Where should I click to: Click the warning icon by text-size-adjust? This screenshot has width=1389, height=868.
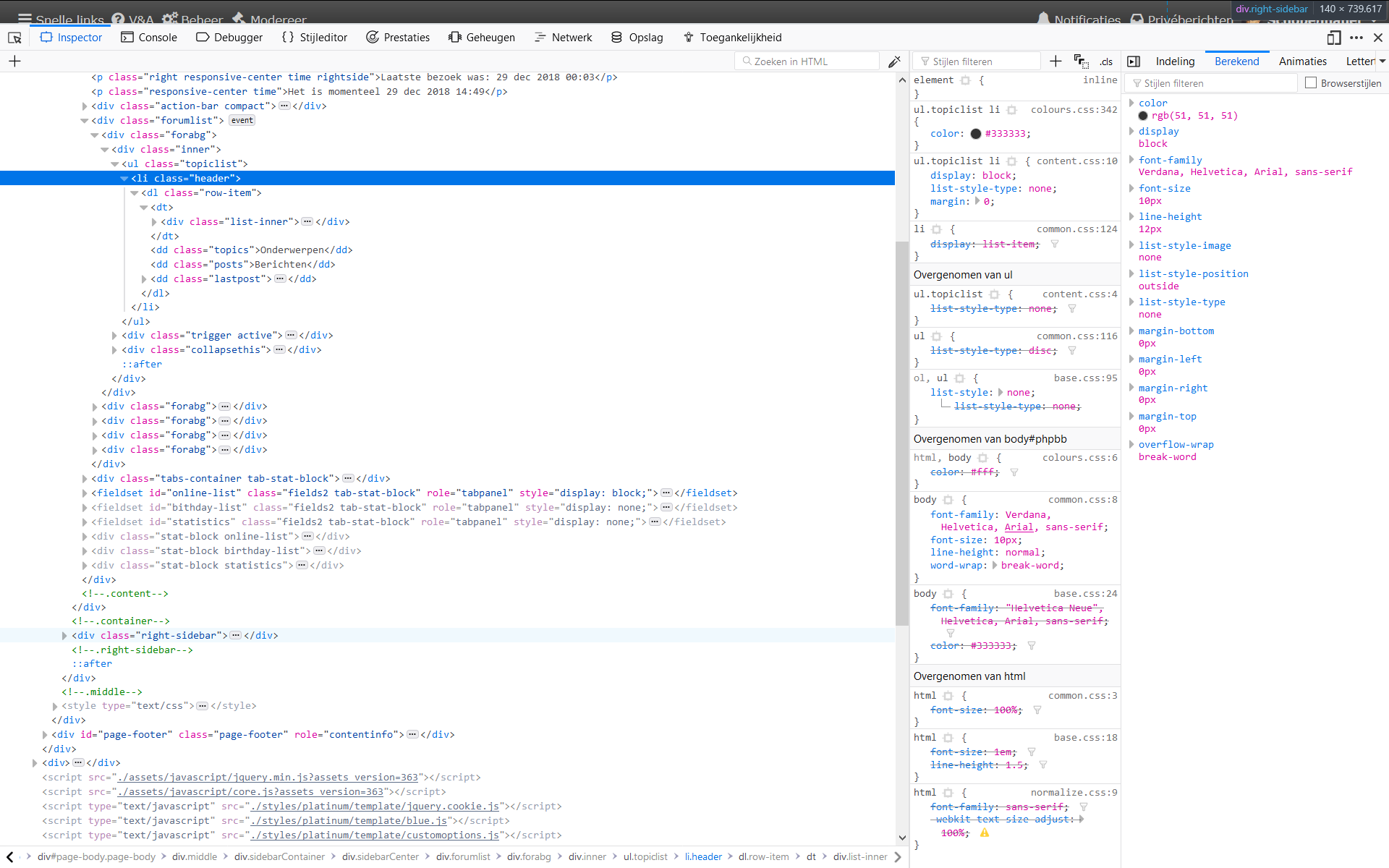click(x=985, y=833)
